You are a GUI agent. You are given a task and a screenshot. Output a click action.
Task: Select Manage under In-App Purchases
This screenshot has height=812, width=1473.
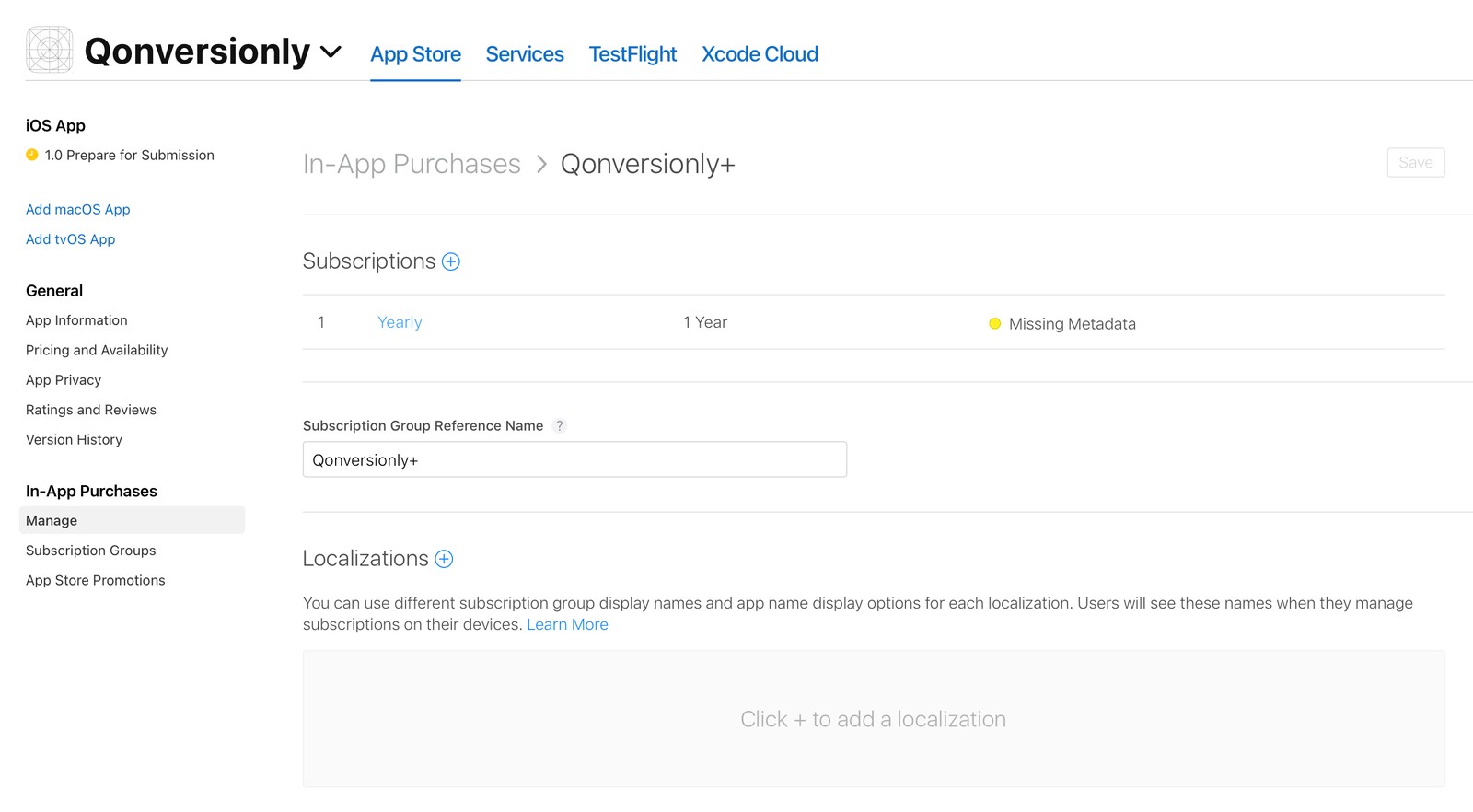coord(132,520)
